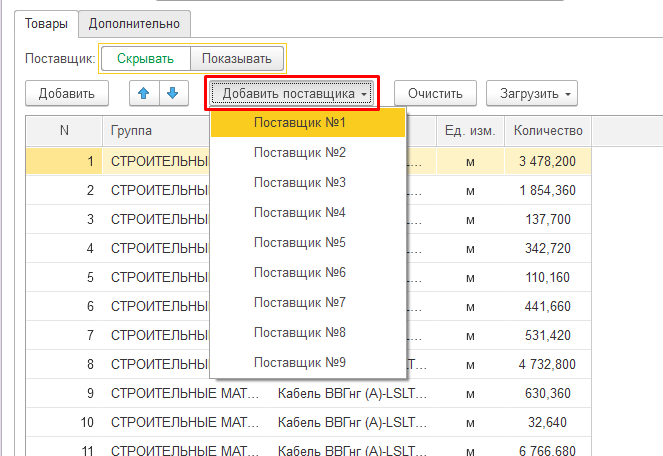Click the move row down arrow icon
Screen dimensions: 663x456
[x=173, y=93]
